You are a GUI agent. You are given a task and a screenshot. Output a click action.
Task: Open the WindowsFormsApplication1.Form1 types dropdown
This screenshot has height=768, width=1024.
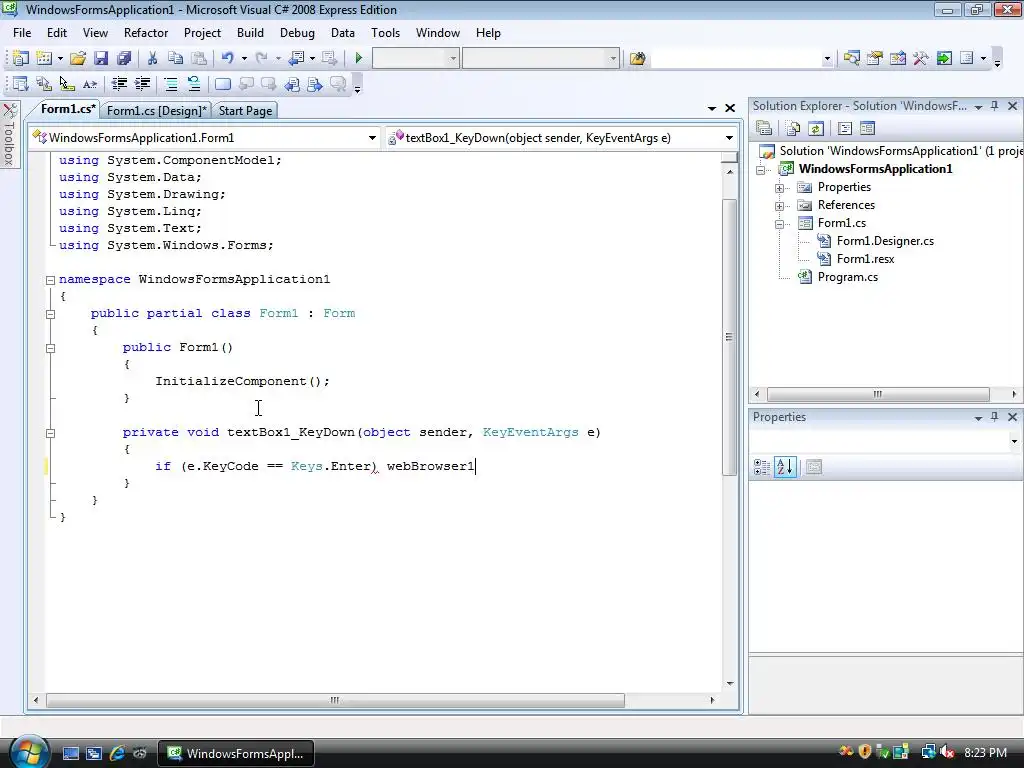[372, 138]
